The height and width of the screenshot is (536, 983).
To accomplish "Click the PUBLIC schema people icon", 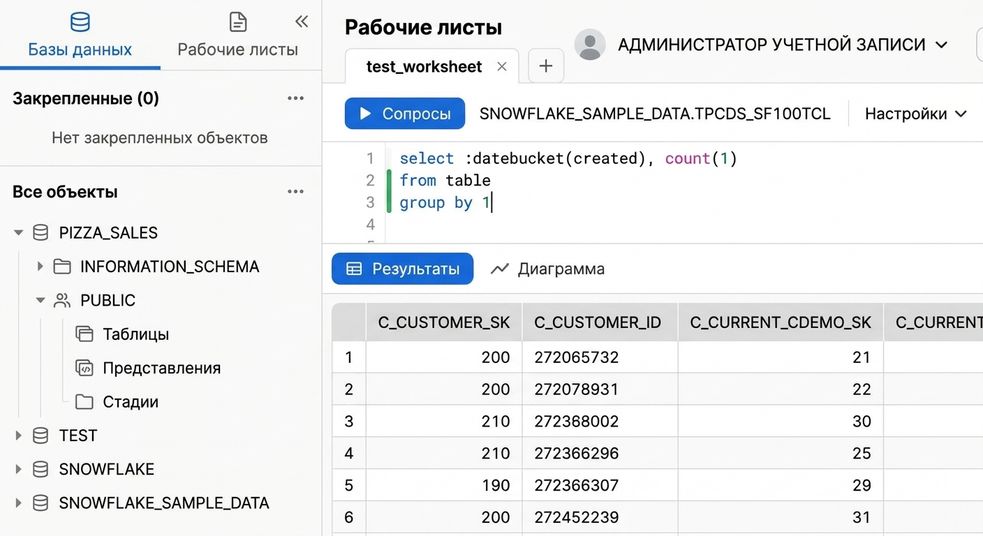I will pos(62,300).
